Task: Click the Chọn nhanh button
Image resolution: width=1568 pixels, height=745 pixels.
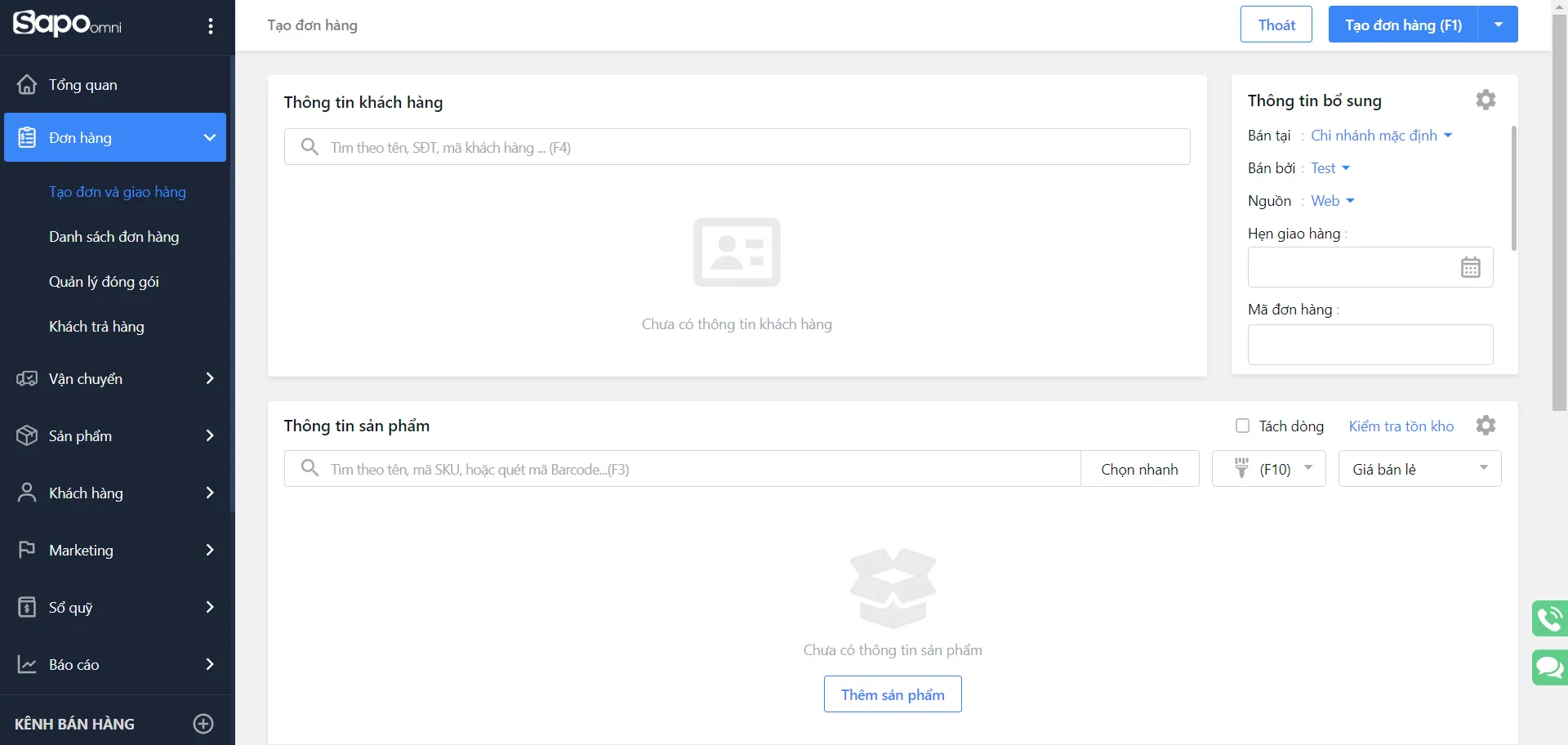Action: 1139,469
